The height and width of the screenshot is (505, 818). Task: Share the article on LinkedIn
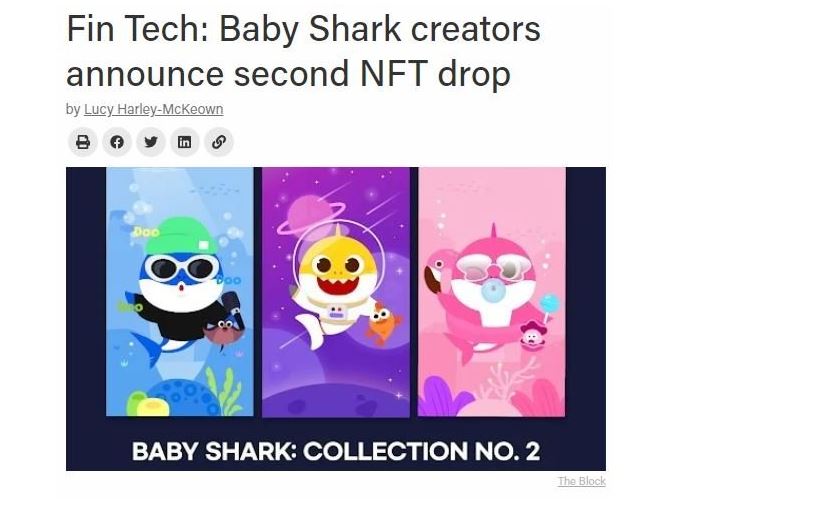point(185,142)
